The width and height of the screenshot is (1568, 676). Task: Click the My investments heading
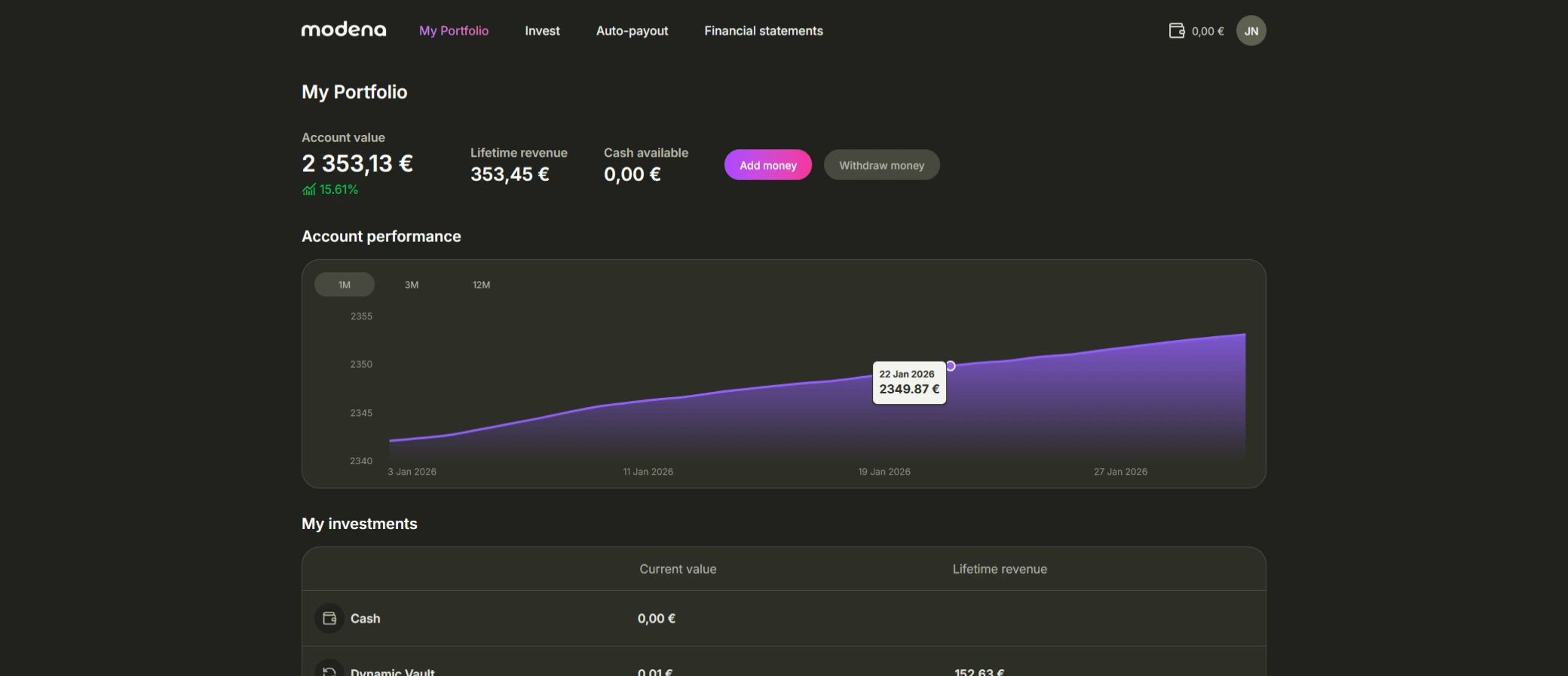[360, 523]
